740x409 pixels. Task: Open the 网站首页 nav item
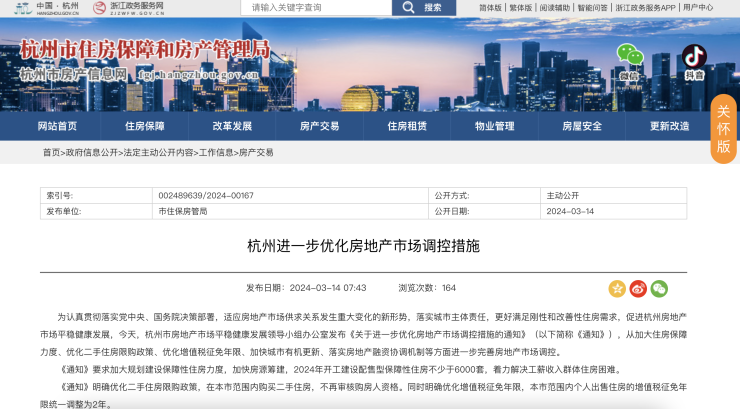coord(57,126)
